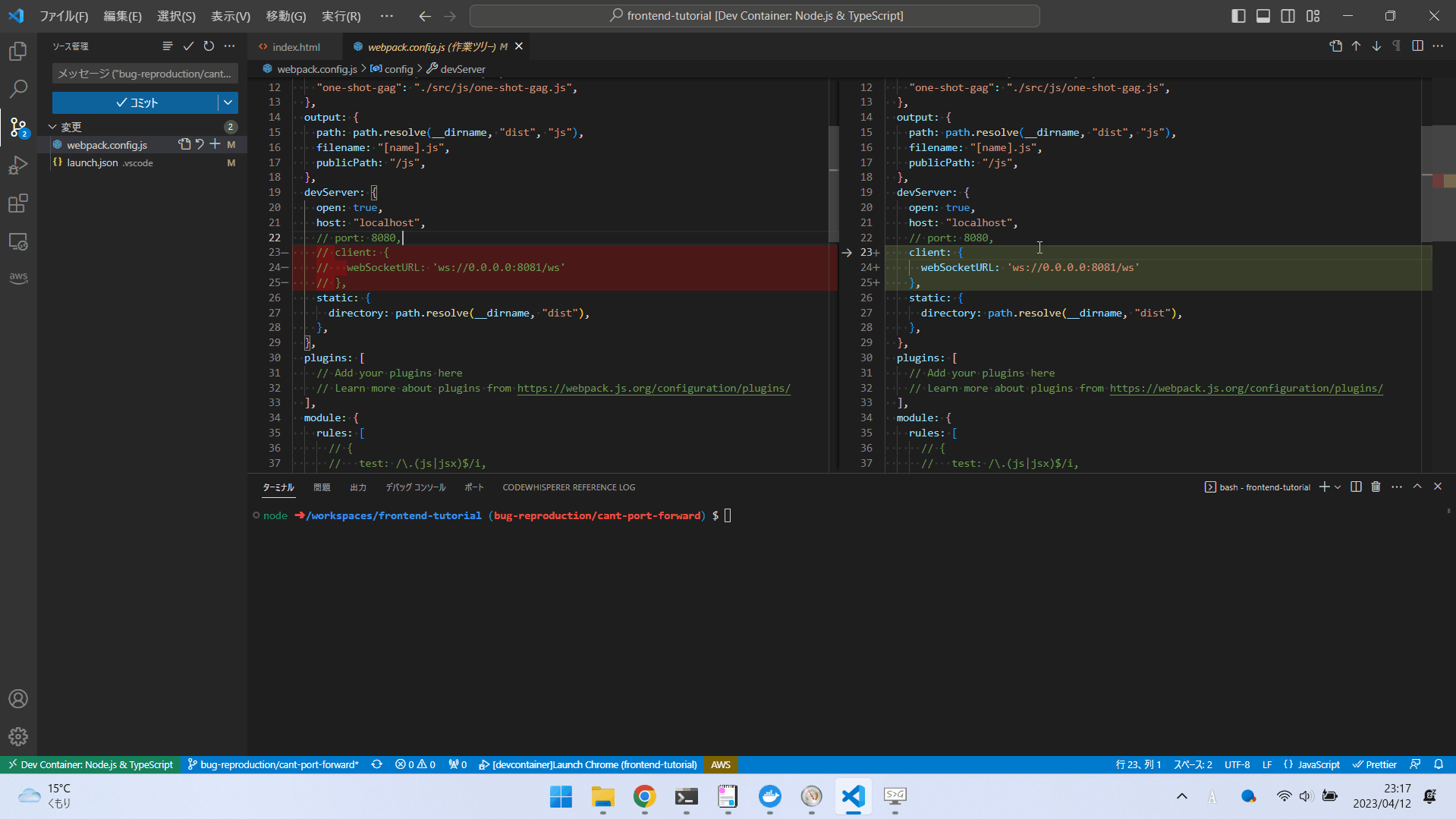The image size is (1456, 819).
Task: Collapse the 変更 changes section
Action: [x=53, y=127]
